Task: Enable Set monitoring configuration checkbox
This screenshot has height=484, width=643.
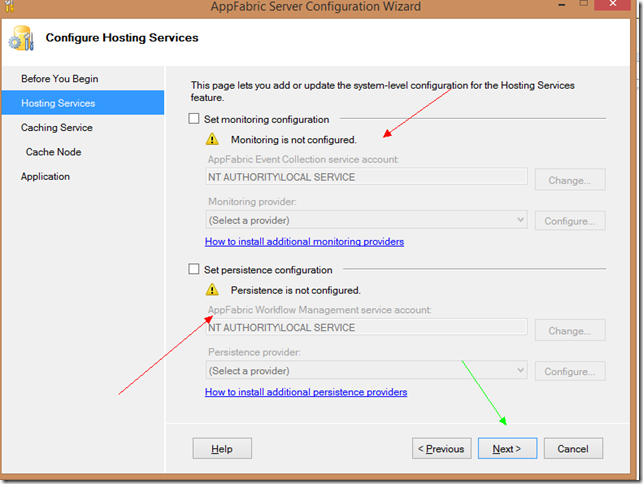Action: tap(194, 119)
